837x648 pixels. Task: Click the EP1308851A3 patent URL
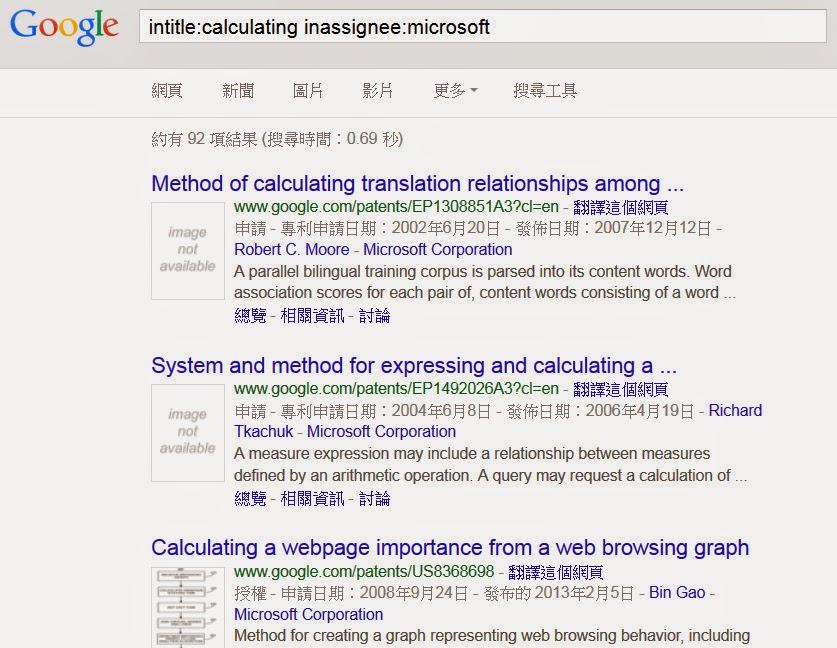(x=396, y=207)
